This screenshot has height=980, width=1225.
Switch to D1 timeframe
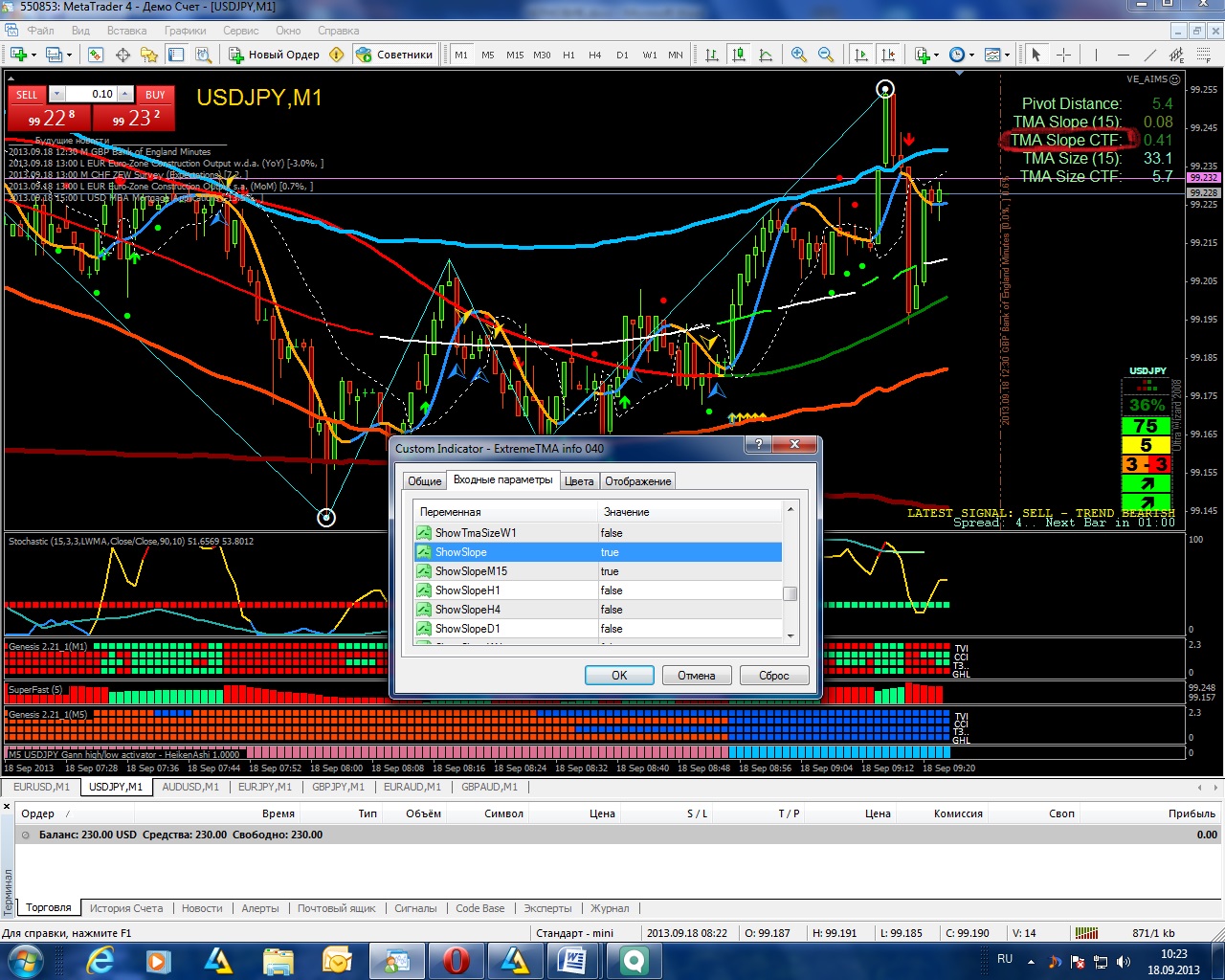click(622, 55)
